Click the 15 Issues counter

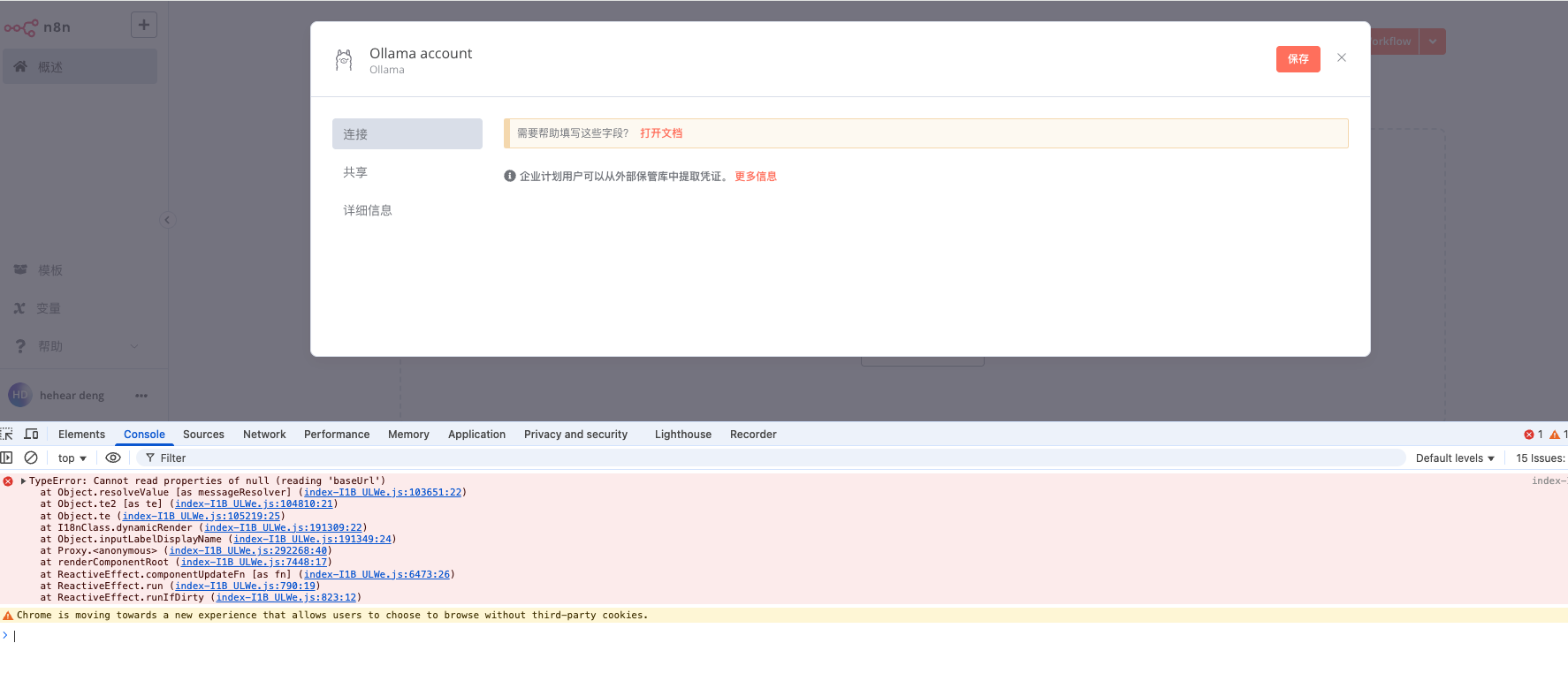pyautogui.click(x=1540, y=458)
